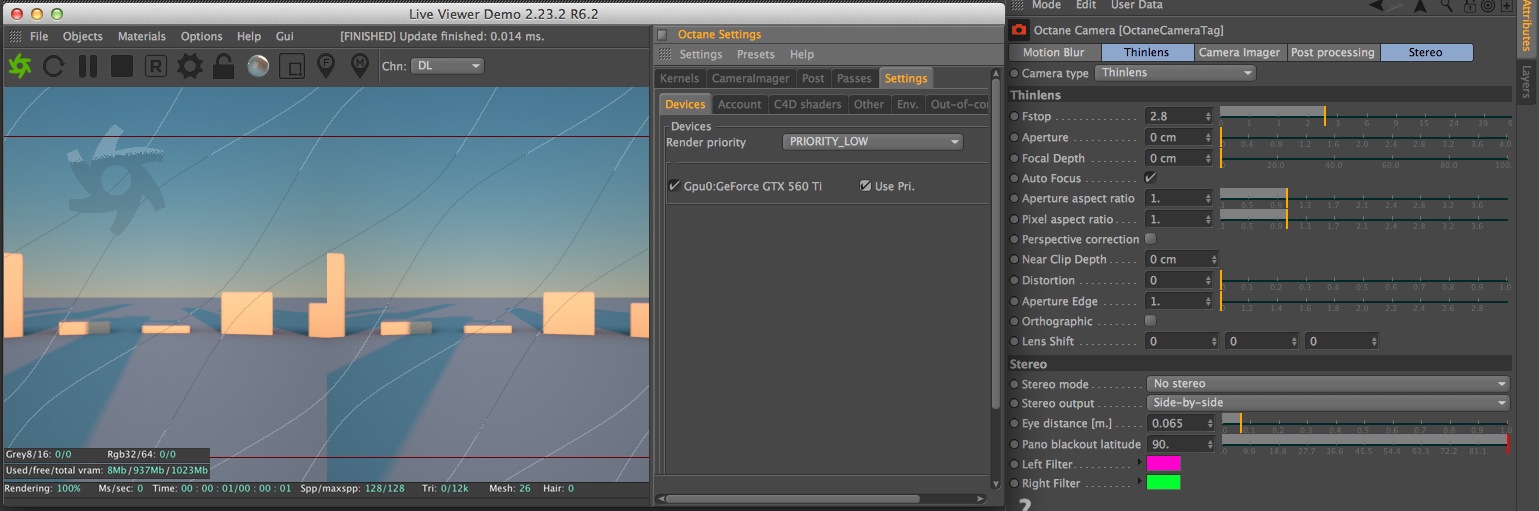This screenshot has height=511, width=1539.
Task: Click the Lens Shift animation dot
Action: click(1015, 342)
